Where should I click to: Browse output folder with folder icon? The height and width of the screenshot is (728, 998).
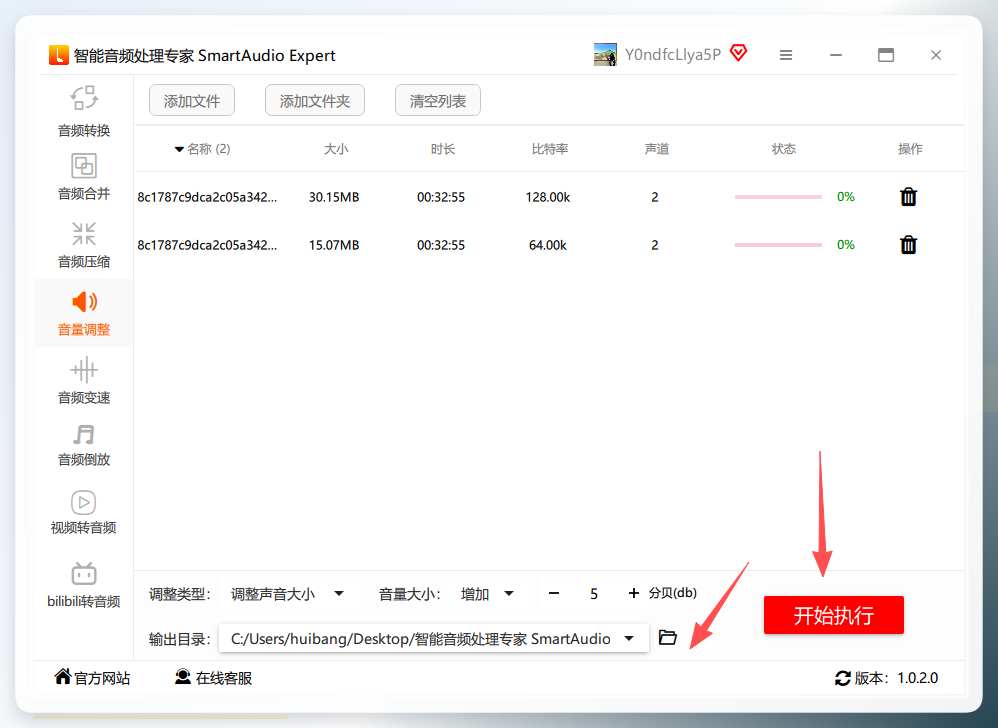click(x=668, y=637)
